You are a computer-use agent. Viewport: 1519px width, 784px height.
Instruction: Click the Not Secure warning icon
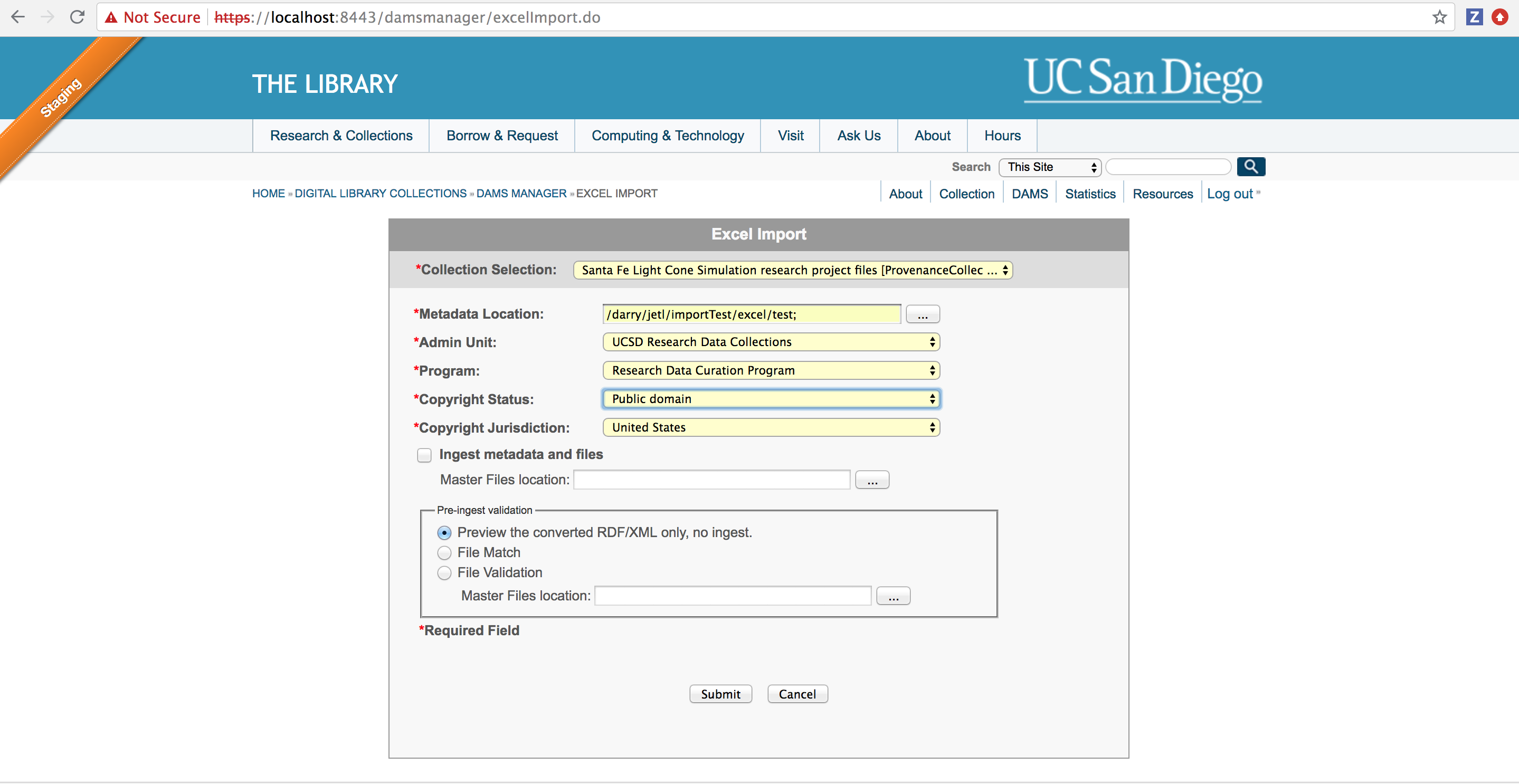coord(112,17)
